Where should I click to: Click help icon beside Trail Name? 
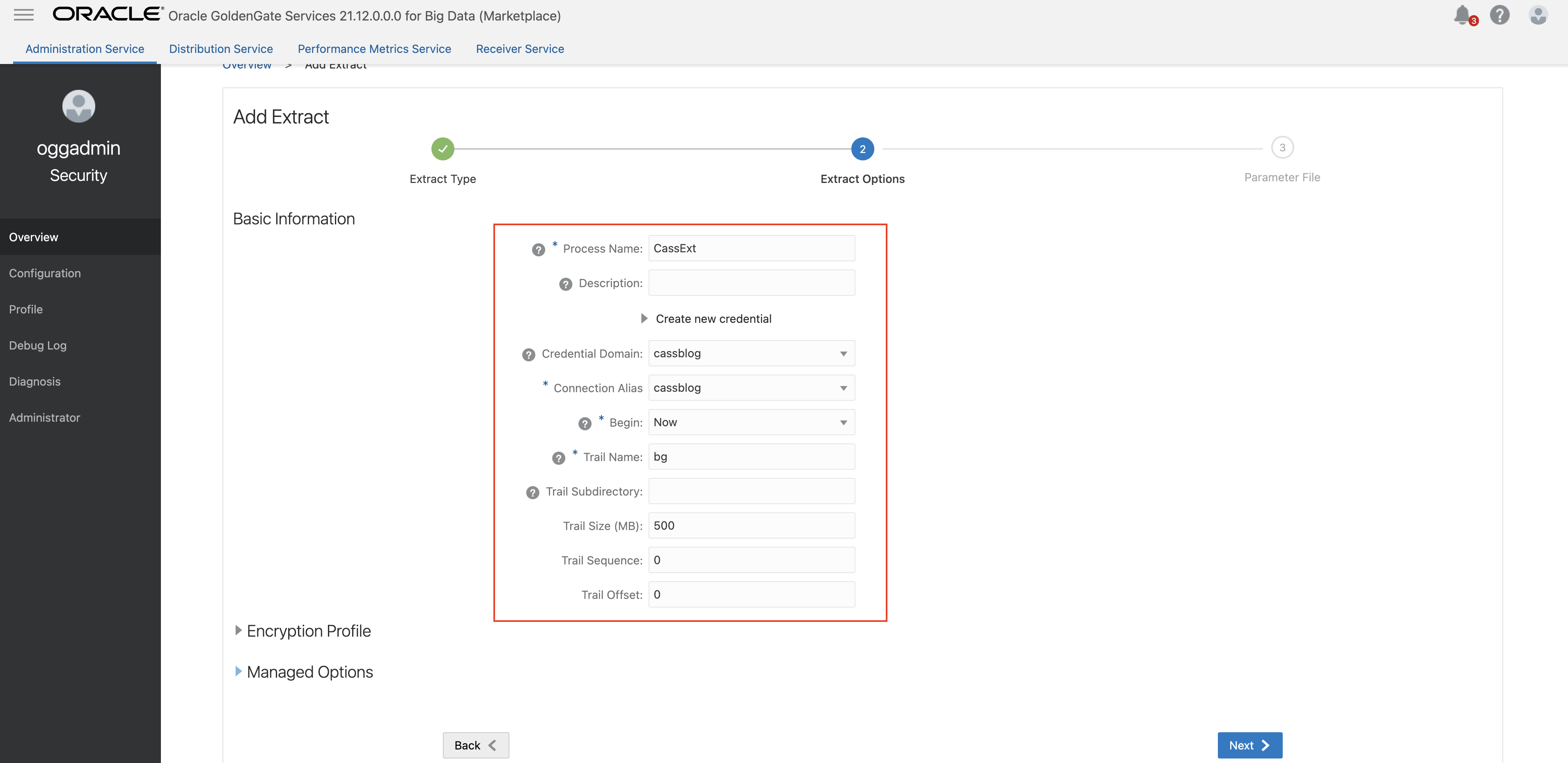(558, 458)
